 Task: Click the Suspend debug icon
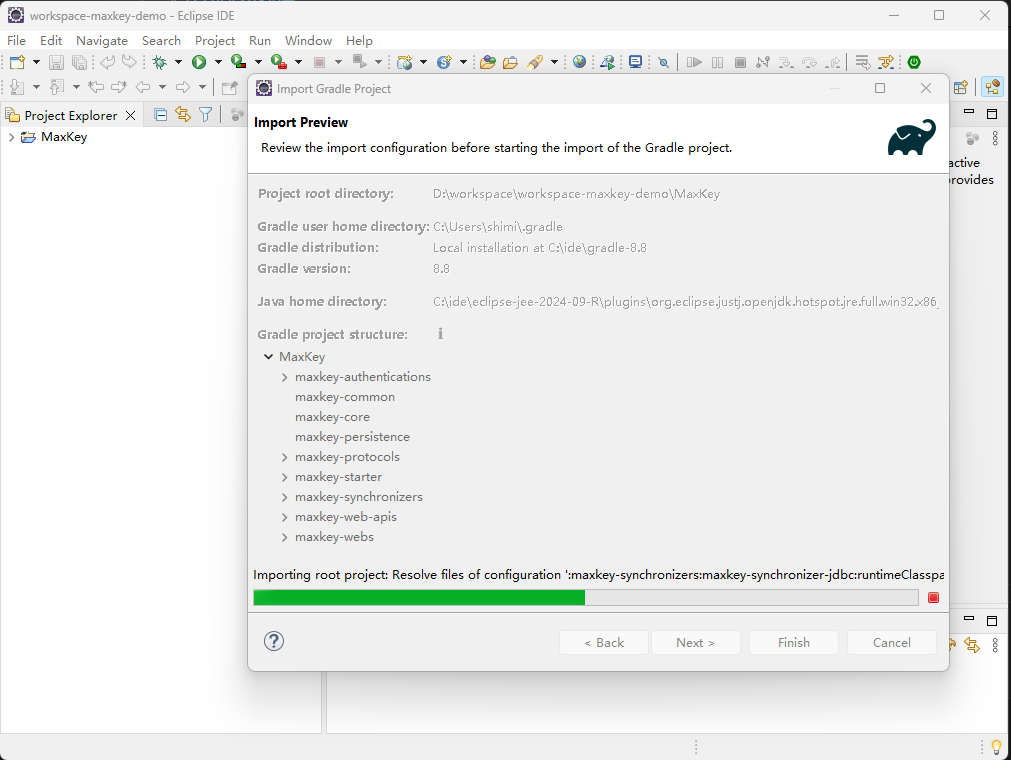coord(718,63)
